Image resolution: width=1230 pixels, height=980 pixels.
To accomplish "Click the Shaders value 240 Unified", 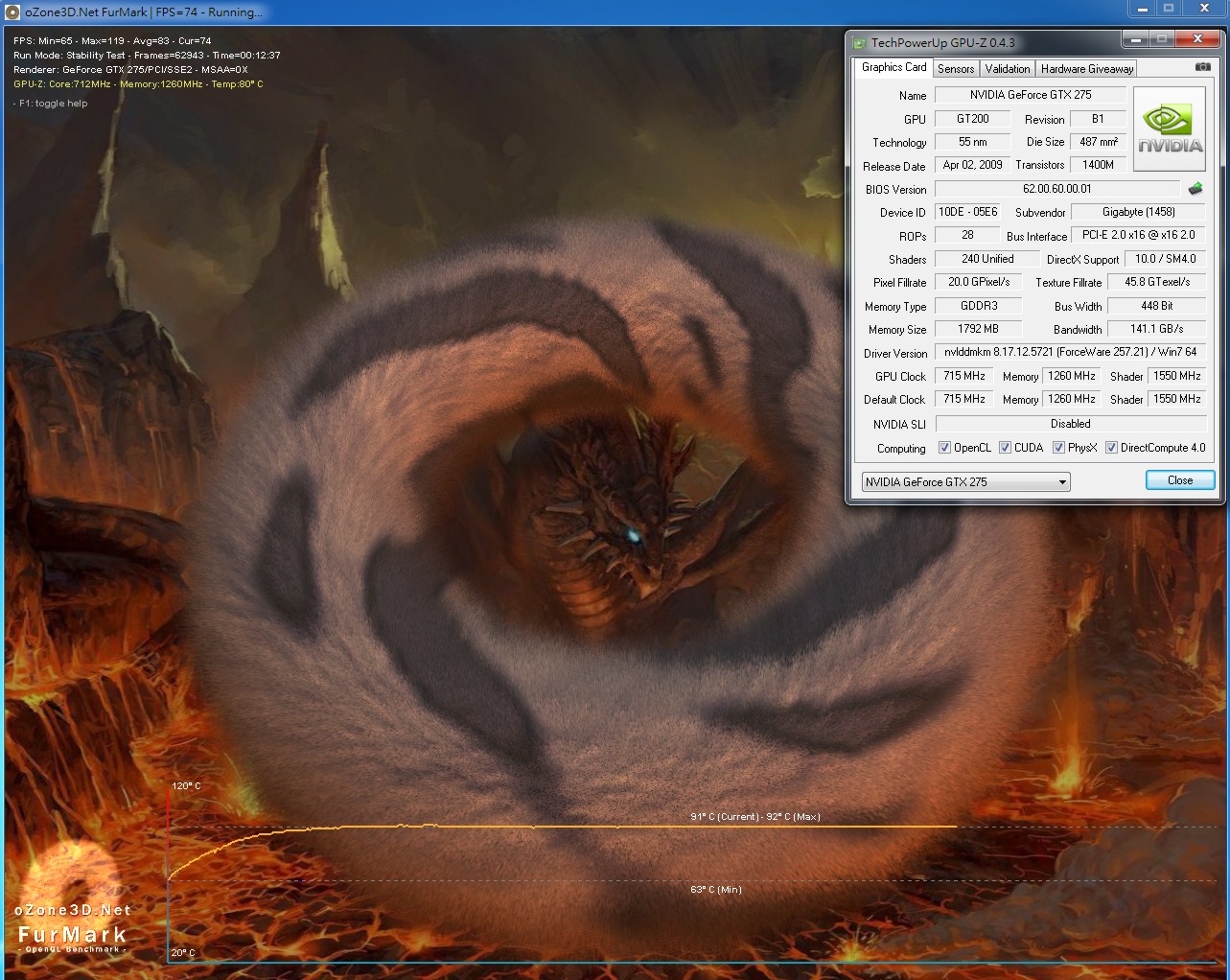I will click(x=986, y=259).
